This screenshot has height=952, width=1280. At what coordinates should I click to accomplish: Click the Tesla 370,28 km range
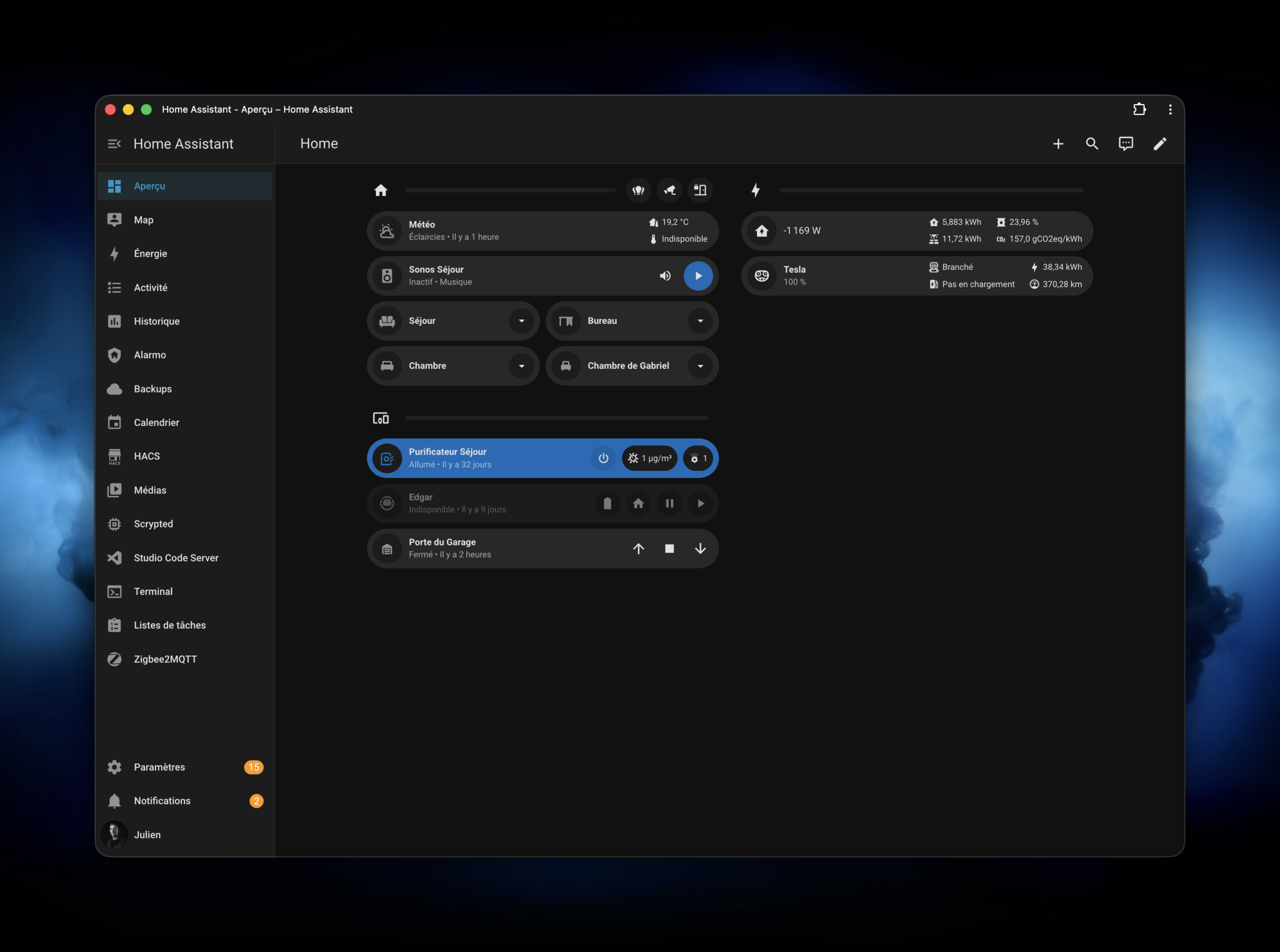point(1056,284)
